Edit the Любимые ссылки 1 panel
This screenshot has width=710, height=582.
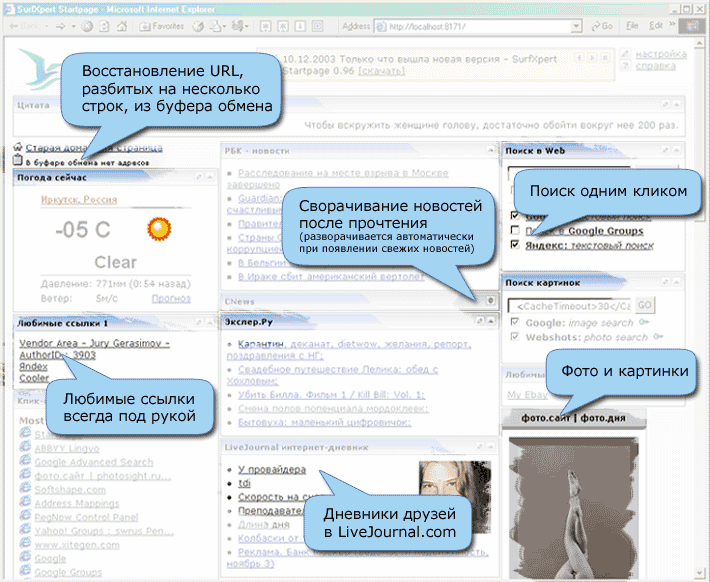198,322
